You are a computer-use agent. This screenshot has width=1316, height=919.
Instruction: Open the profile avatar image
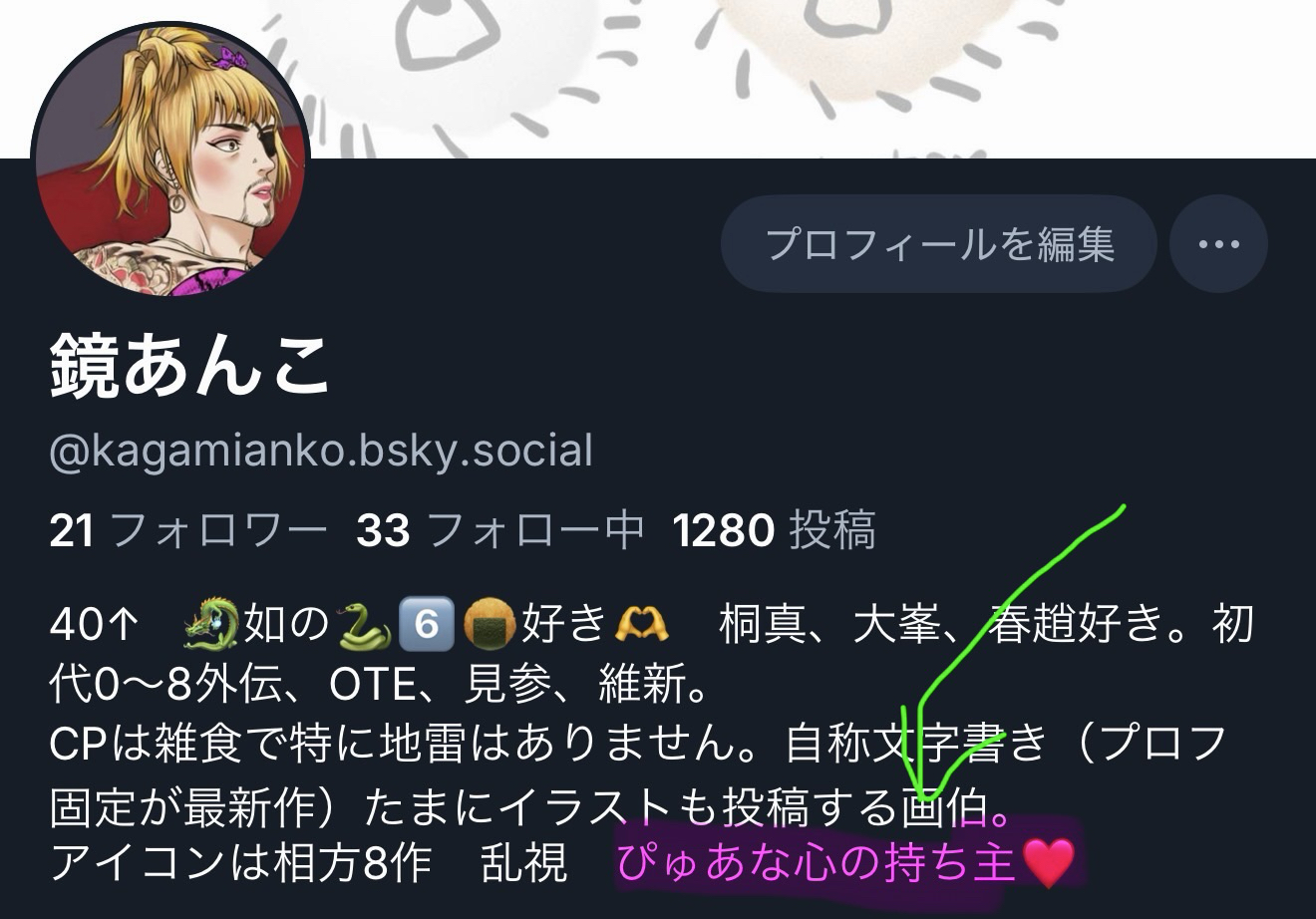click(x=171, y=159)
